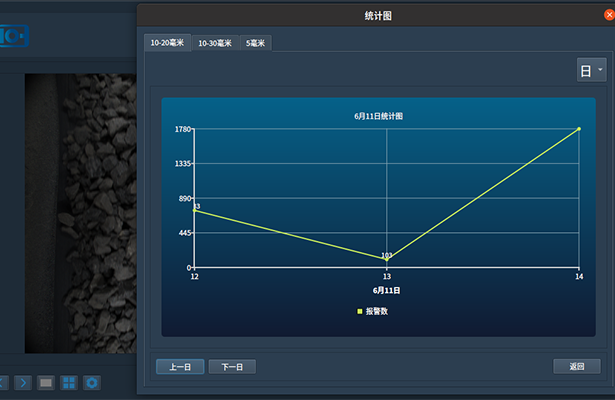Screen dimensions: 615x400
Task: Click the 下一日 button
Action: (x=232, y=367)
